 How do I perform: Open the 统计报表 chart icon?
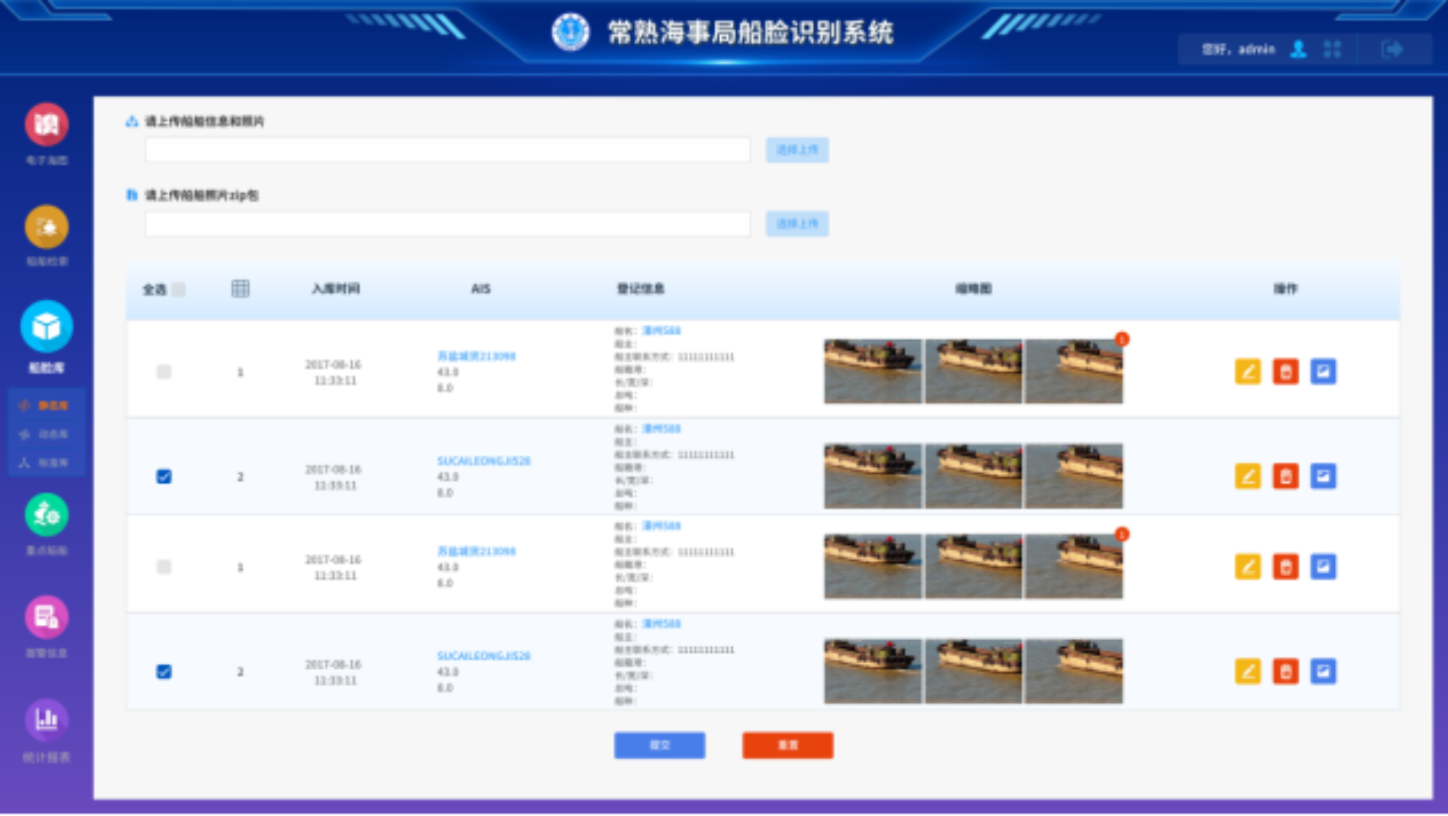[46, 719]
